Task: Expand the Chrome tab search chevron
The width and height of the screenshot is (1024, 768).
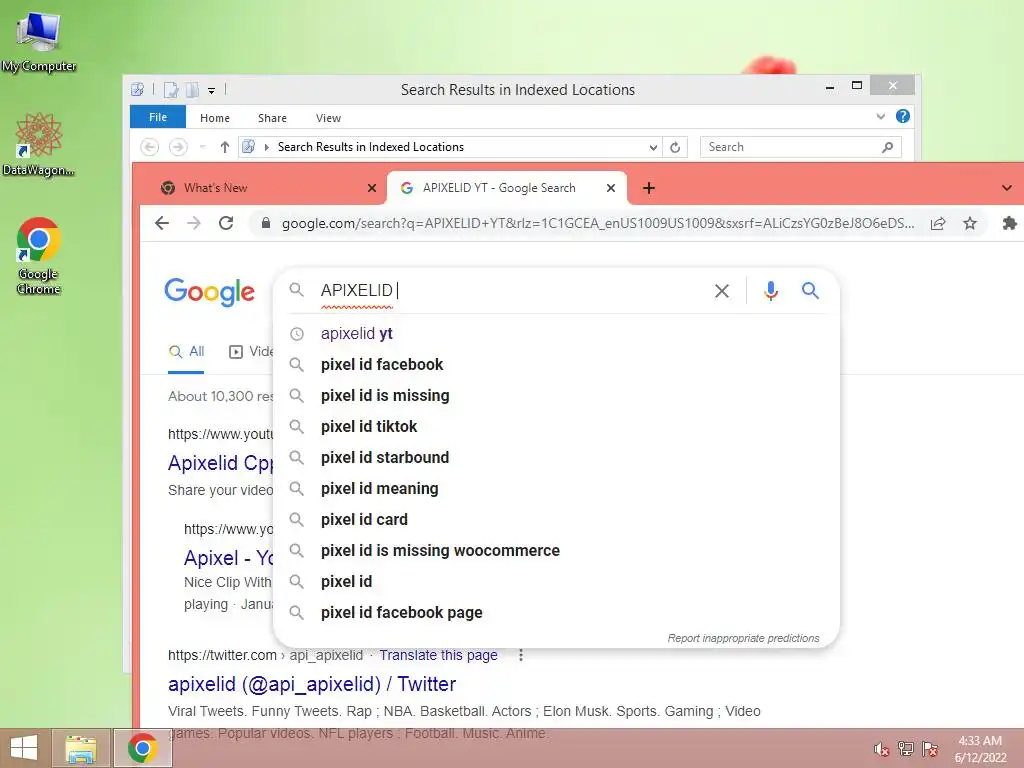Action: tap(1006, 188)
